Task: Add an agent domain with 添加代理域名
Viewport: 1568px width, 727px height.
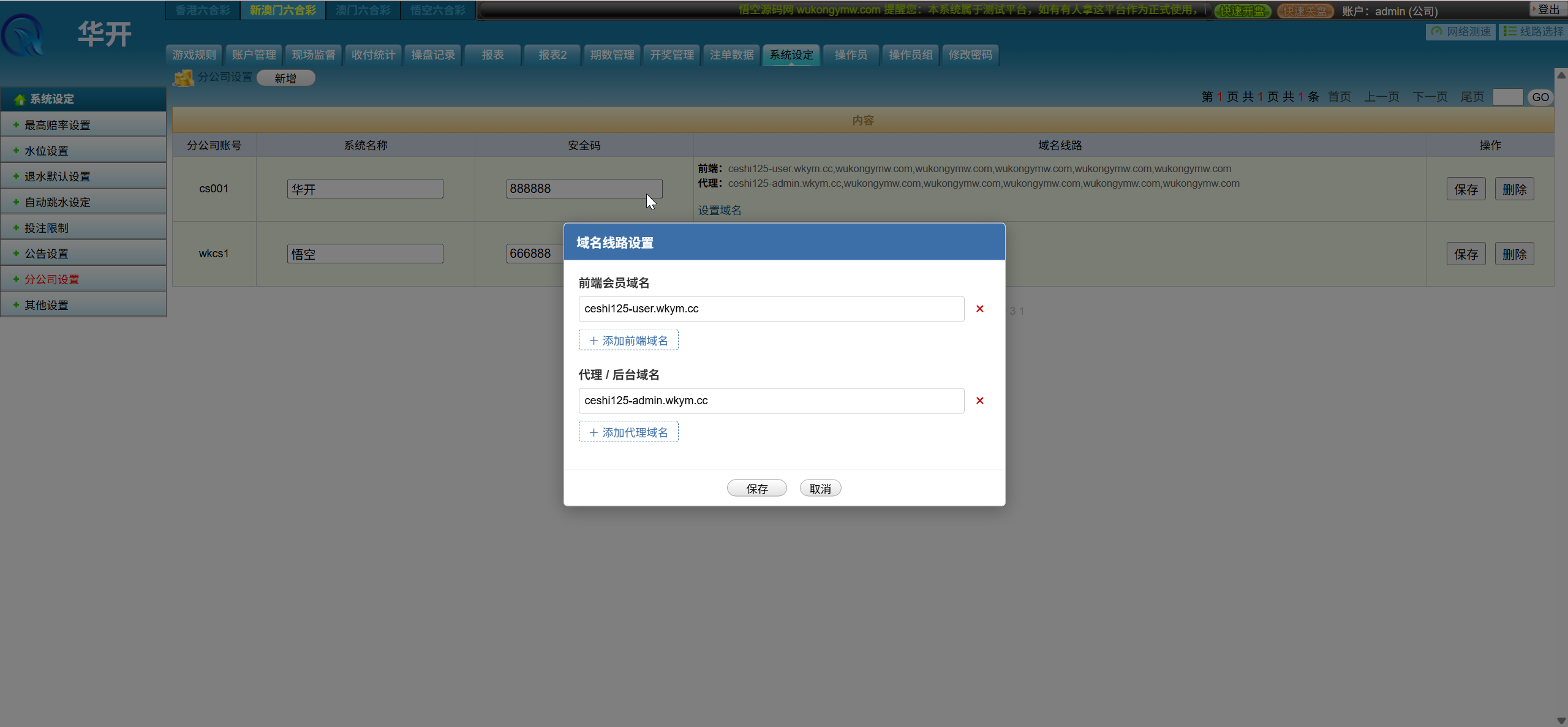Action: click(628, 432)
